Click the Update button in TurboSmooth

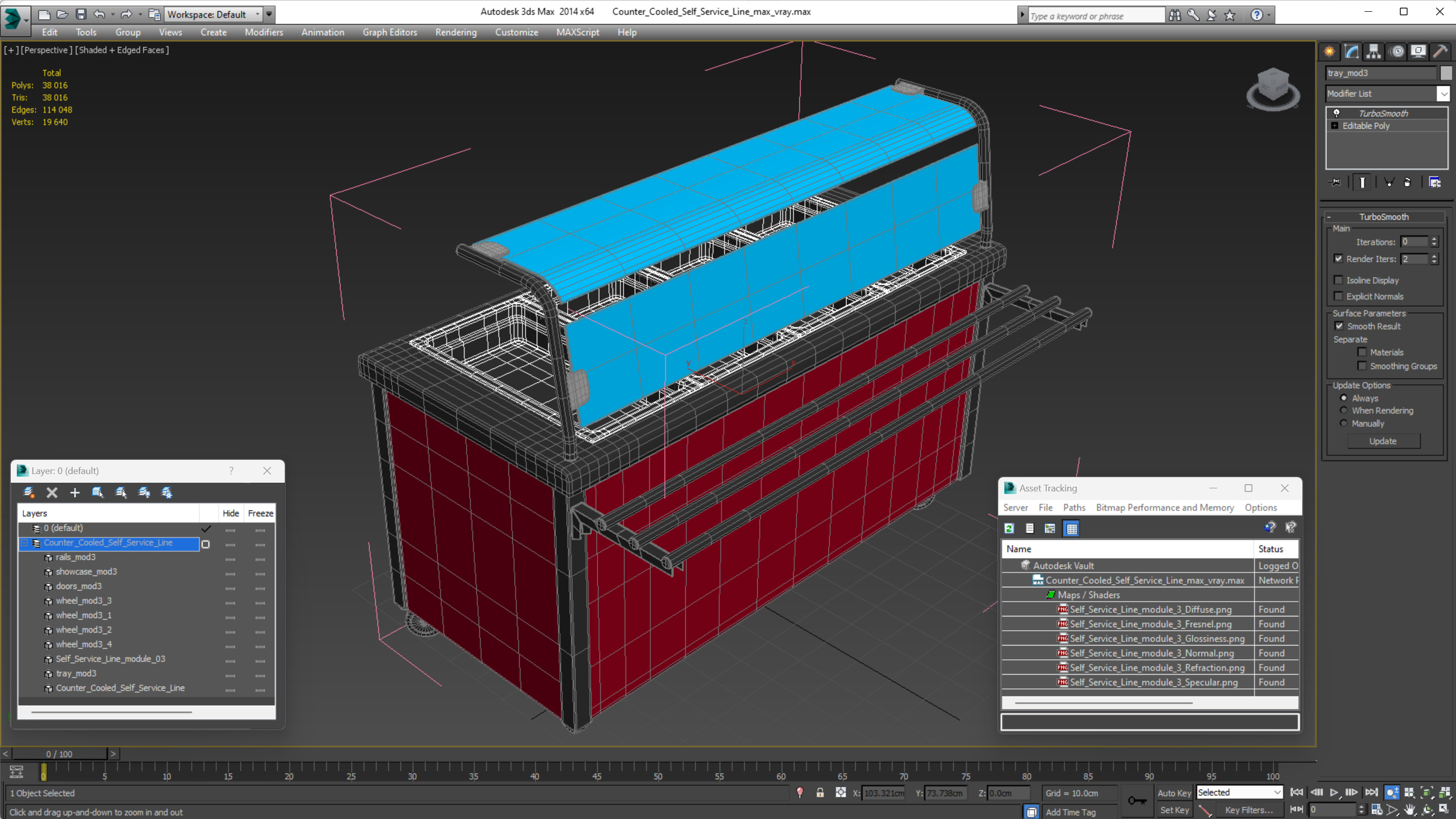pos(1383,441)
